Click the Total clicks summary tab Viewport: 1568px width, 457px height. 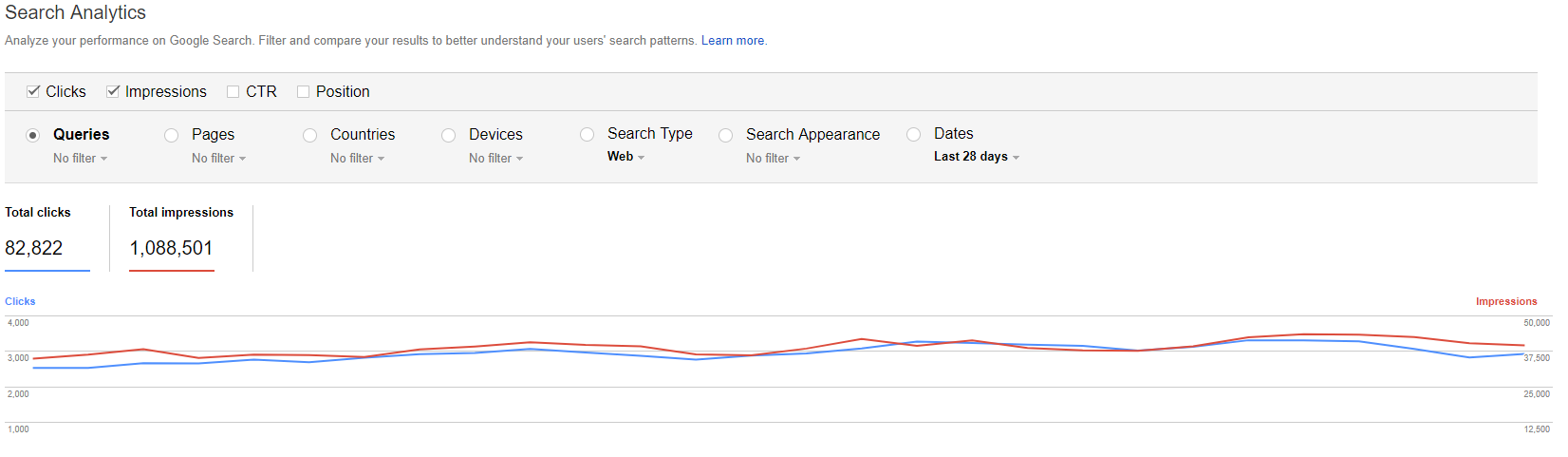[47, 238]
